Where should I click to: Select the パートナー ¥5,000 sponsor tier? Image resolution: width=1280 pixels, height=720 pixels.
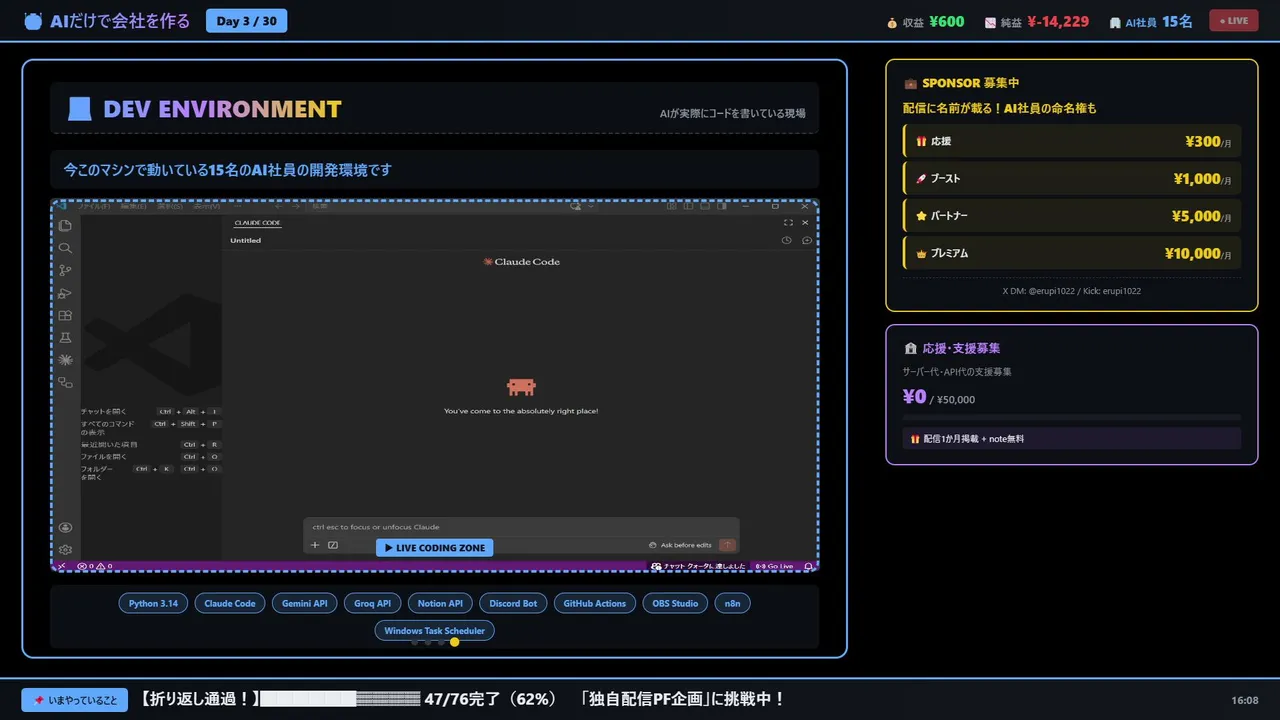point(1072,215)
